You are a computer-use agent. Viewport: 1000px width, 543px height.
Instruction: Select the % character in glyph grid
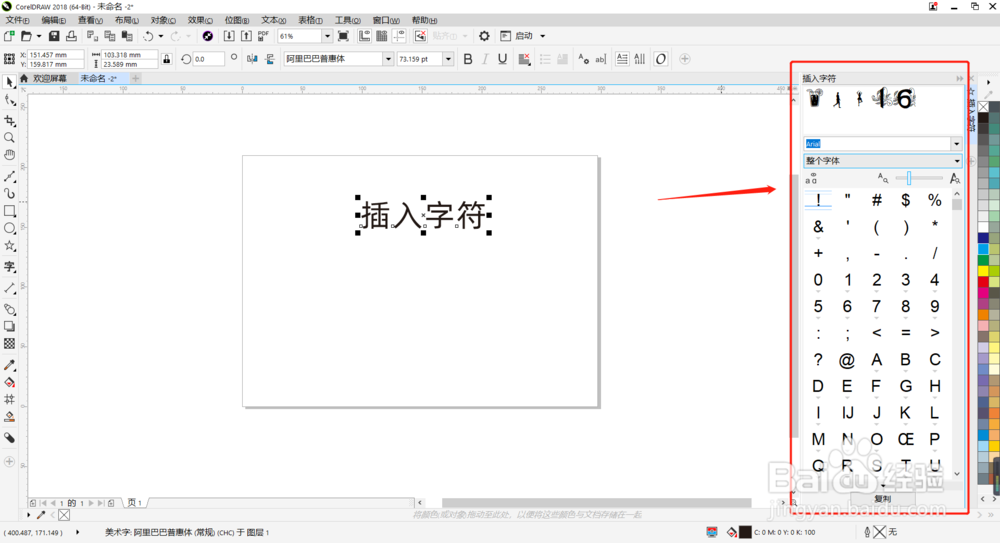pos(934,200)
